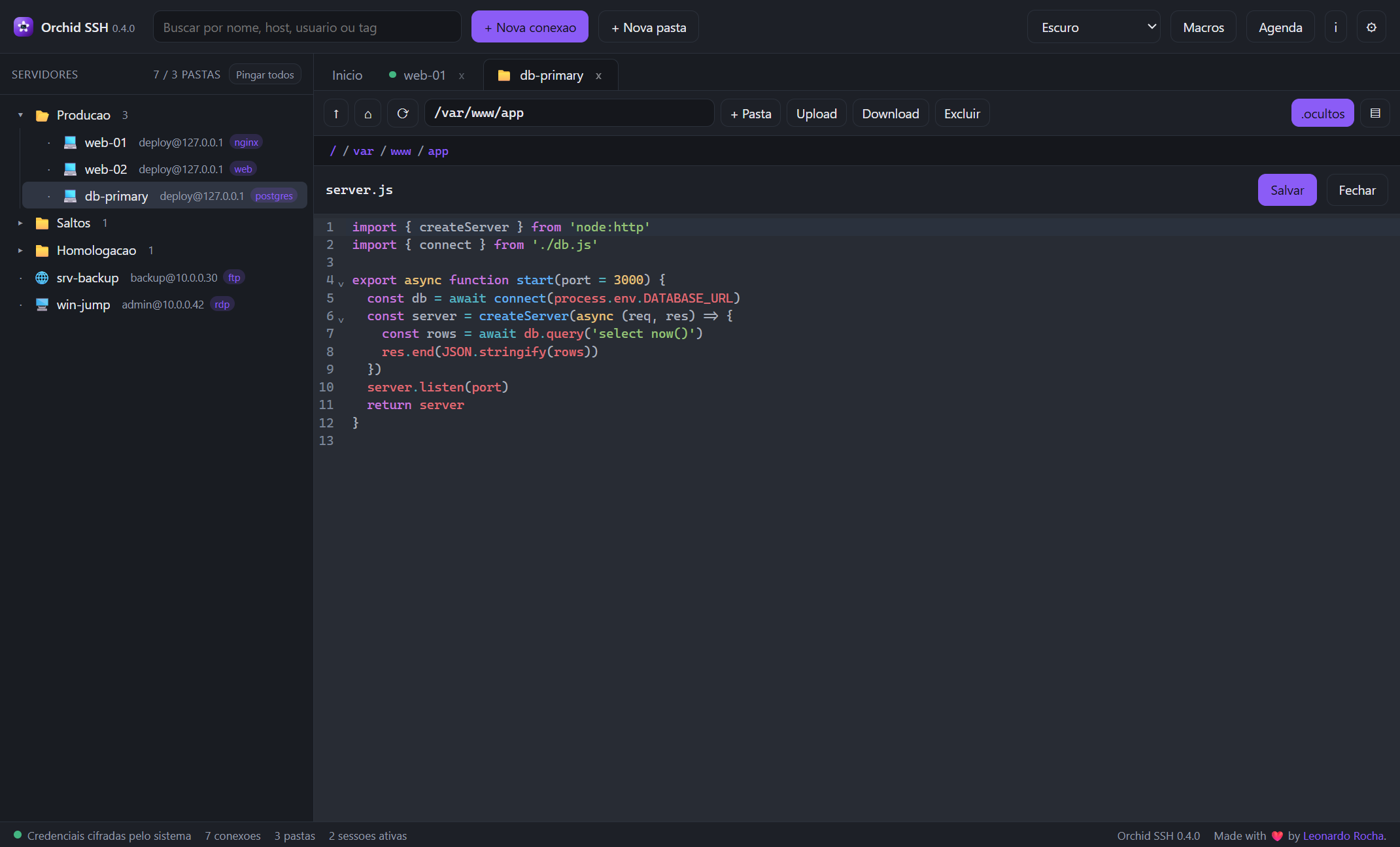Close the db-primary tab
Viewport: 1400px width, 847px height.
point(598,76)
